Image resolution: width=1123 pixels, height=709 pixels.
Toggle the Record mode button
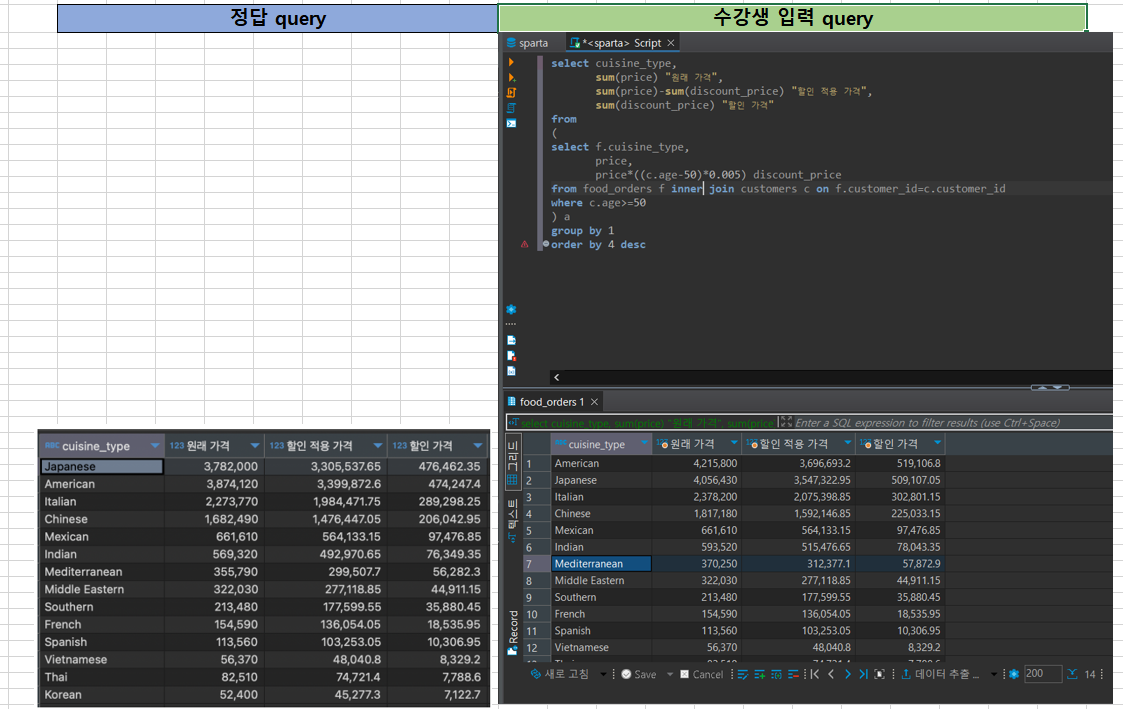click(513, 633)
